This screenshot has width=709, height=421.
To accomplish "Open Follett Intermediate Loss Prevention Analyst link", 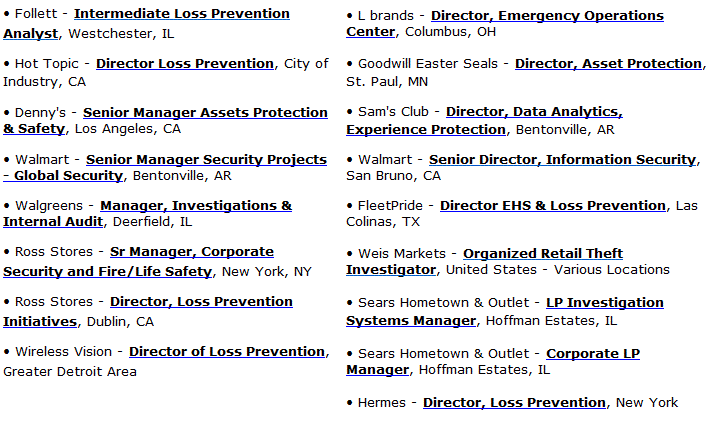I will click(182, 14).
